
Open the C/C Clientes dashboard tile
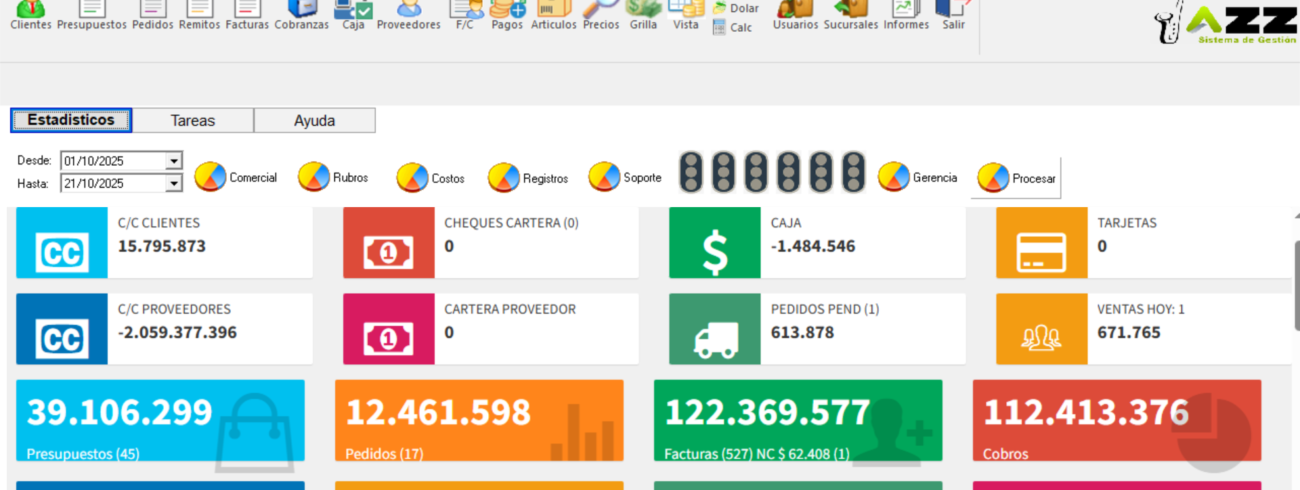click(x=163, y=242)
